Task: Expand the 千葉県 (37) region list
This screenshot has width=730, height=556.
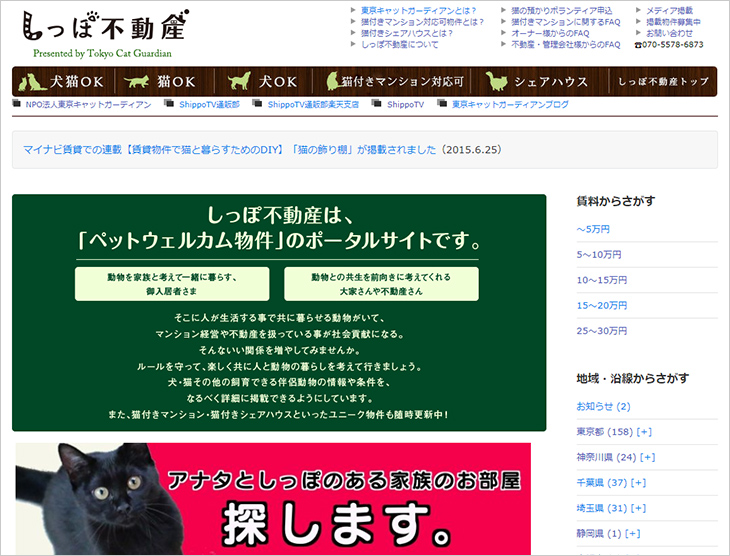Action: (637, 482)
